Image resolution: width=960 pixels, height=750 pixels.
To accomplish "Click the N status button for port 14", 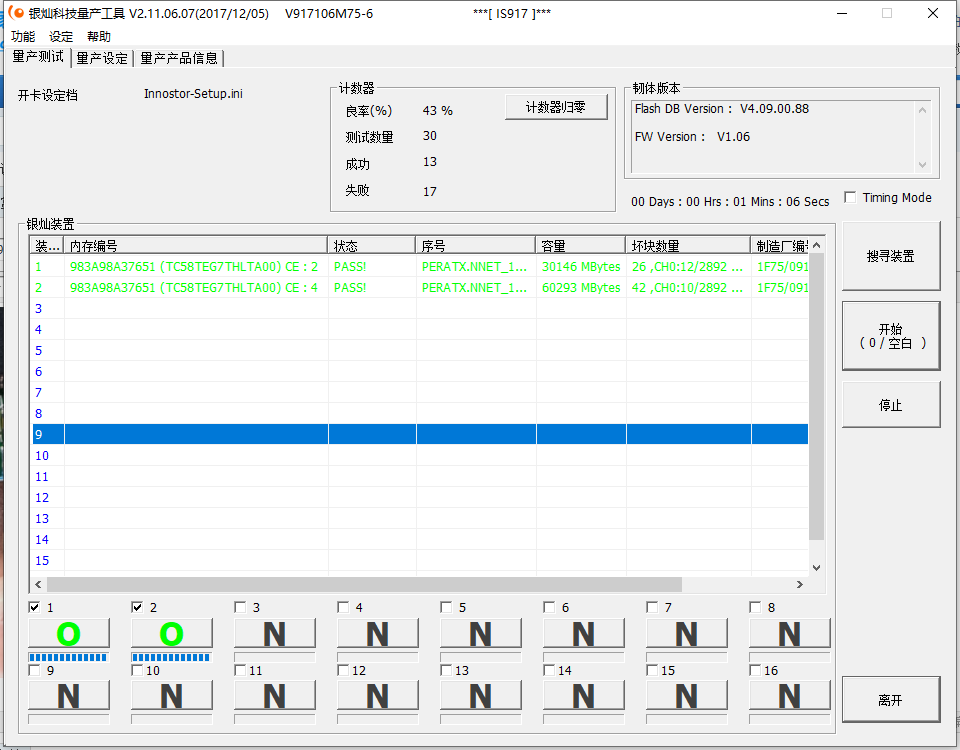I will (x=583, y=696).
